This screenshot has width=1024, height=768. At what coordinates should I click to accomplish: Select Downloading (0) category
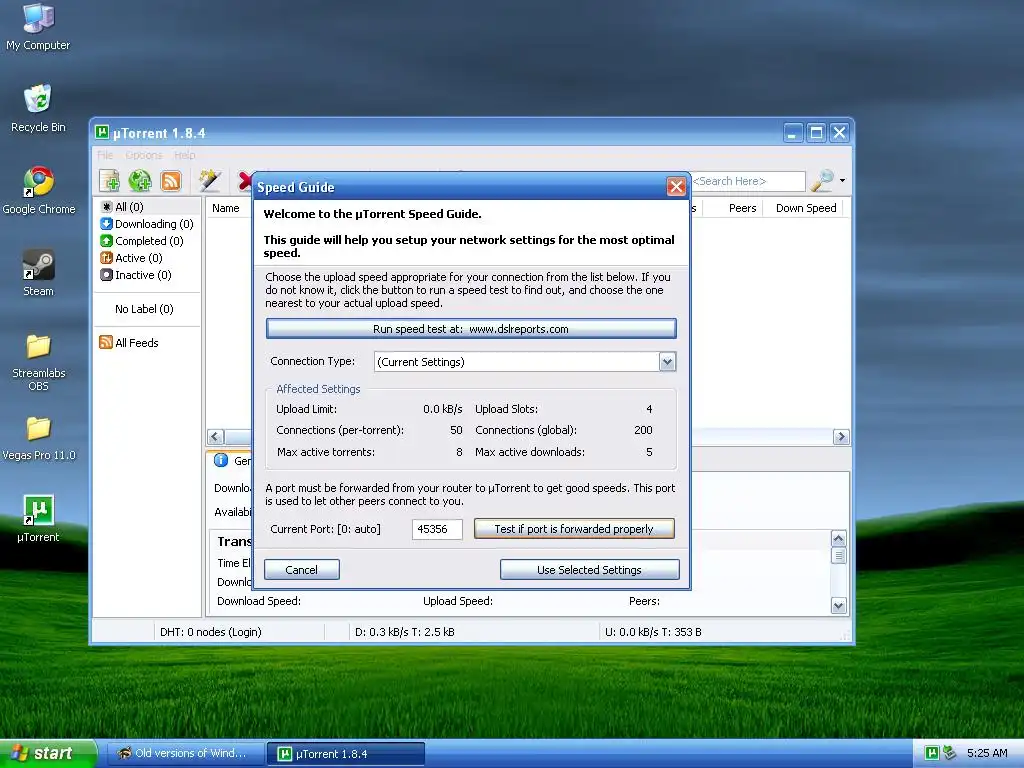[147, 223]
